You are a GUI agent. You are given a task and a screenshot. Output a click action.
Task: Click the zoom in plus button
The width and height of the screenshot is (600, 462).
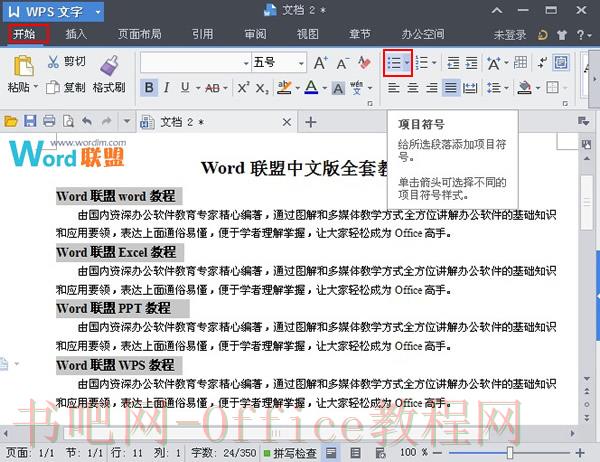click(x=580, y=453)
